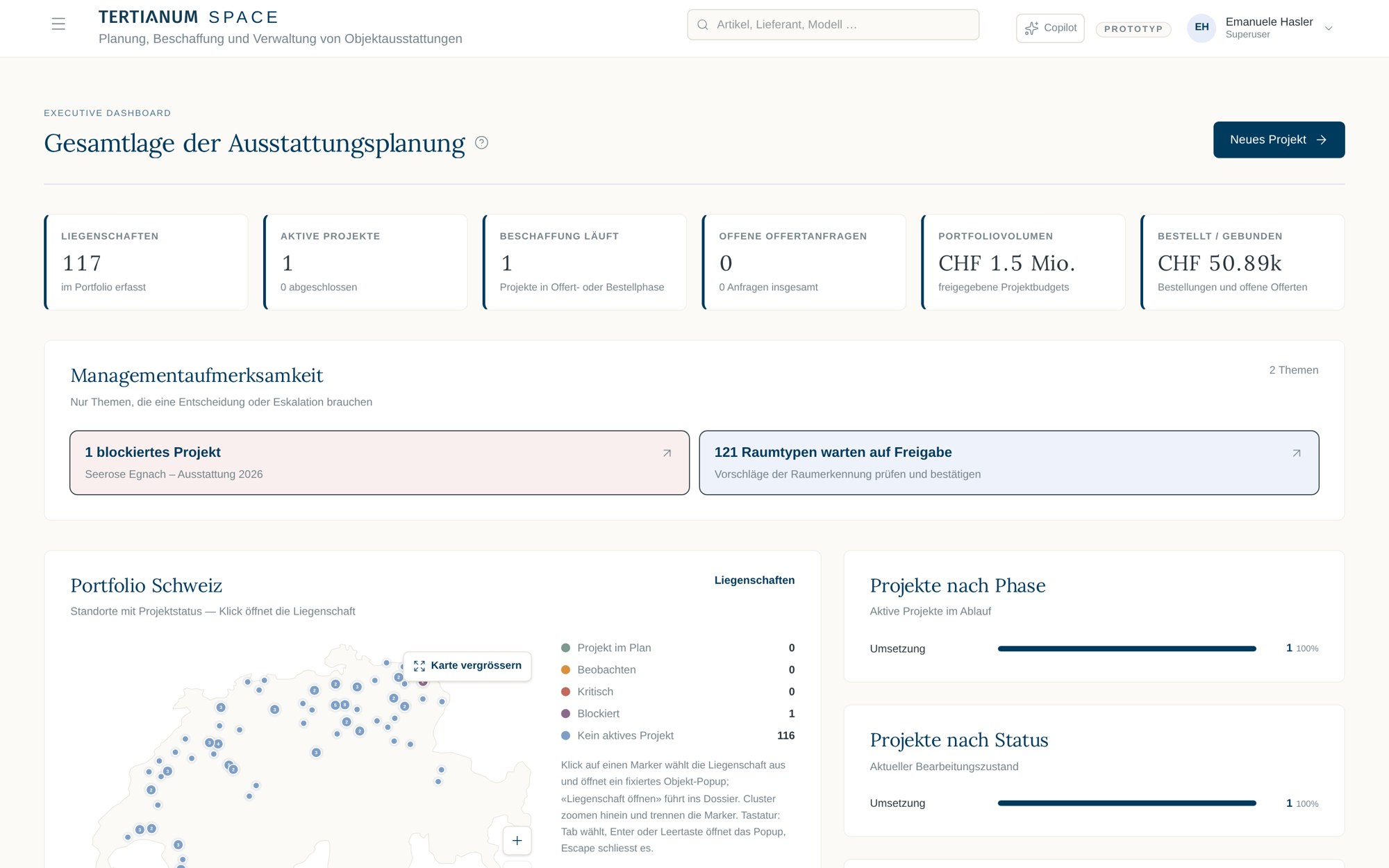Click the red Kritisch legend dot
Image resolution: width=1389 pixels, height=868 pixels.
[565, 692]
